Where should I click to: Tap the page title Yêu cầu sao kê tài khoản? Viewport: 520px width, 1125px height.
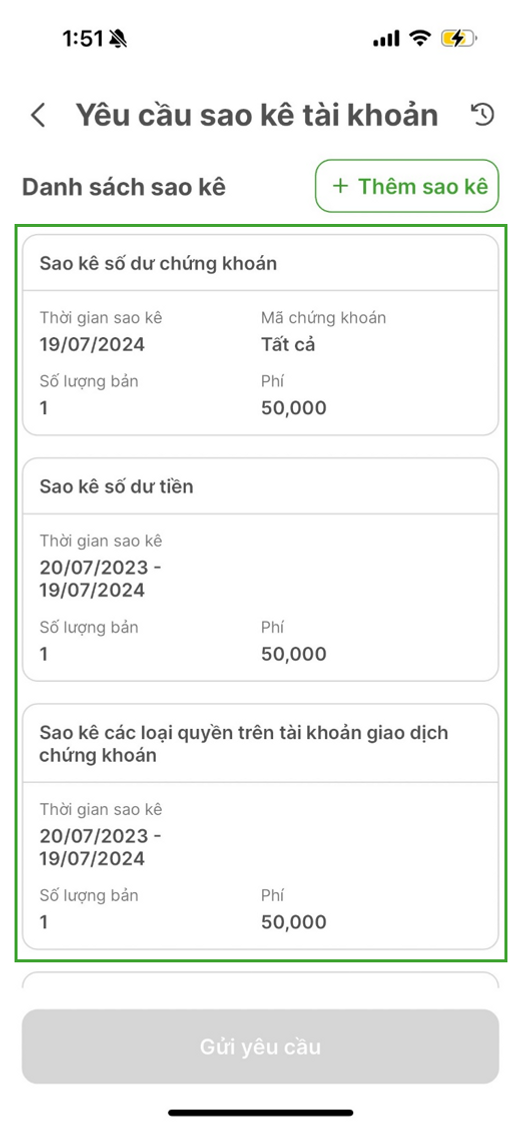click(x=257, y=116)
